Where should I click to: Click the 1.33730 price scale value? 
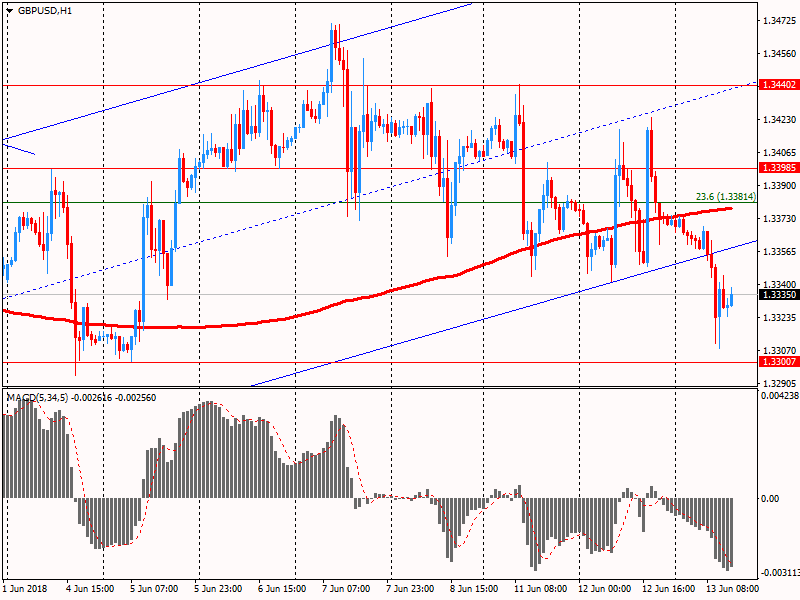click(x=780, y=219)
